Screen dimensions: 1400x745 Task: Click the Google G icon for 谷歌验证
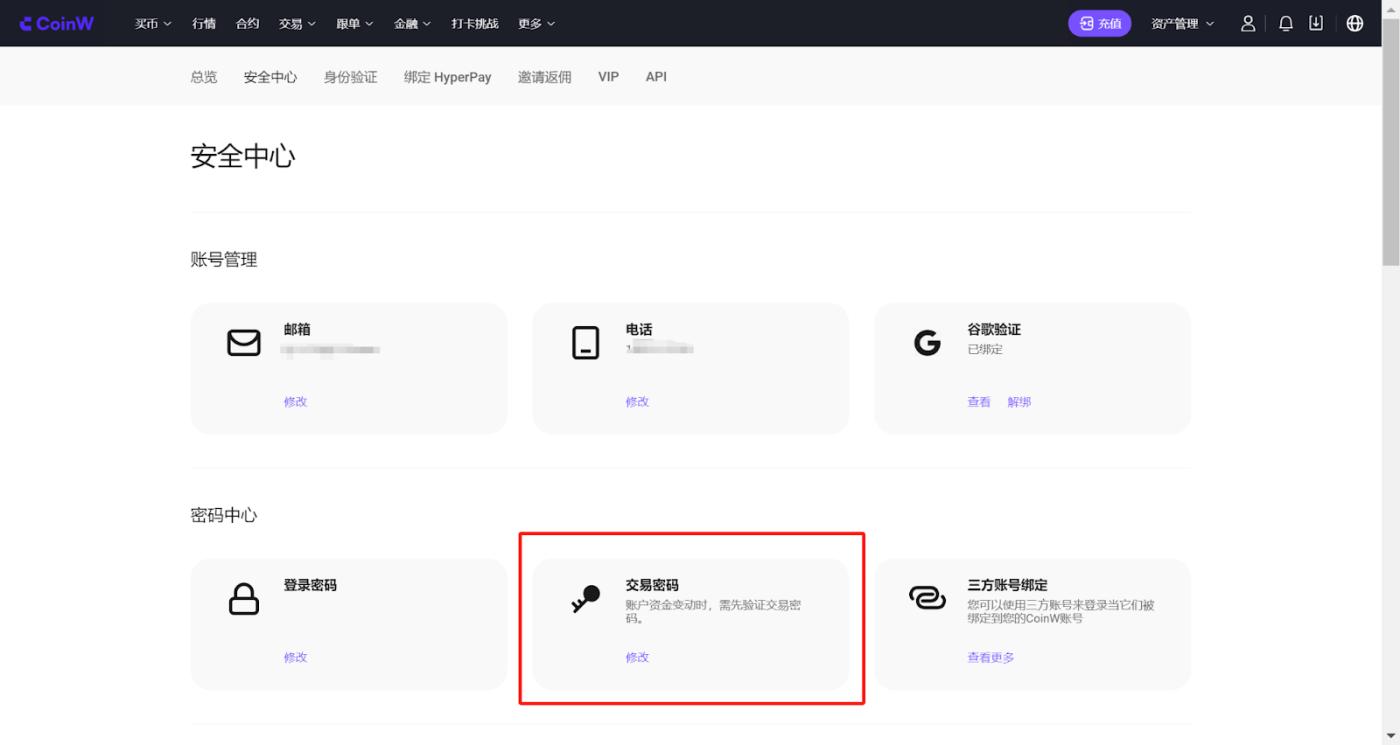click(927, 343)
